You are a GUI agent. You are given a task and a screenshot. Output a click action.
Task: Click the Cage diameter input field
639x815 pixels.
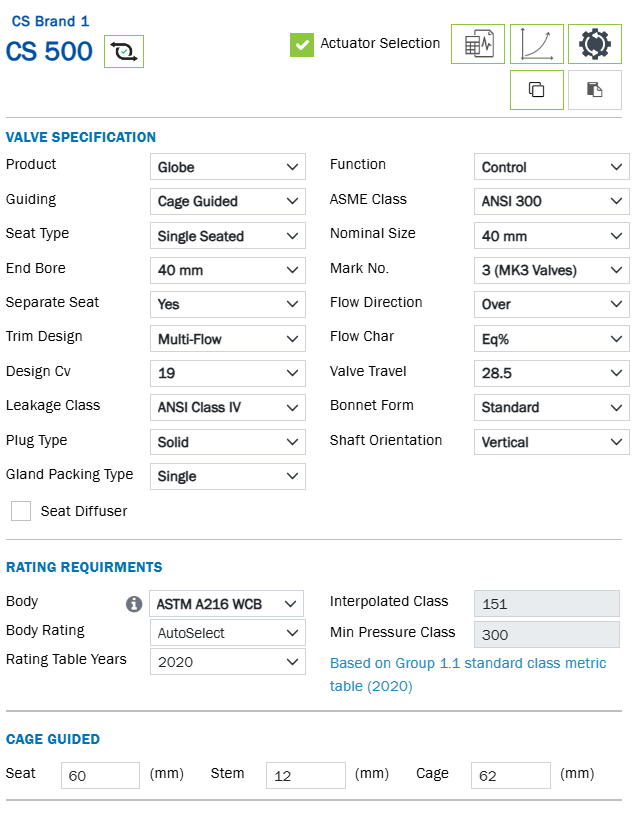coord(511,775)
